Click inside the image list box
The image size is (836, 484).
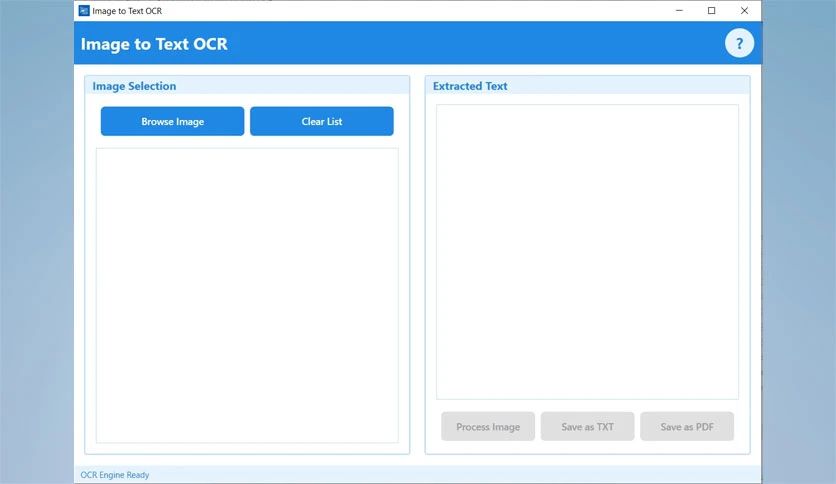[x=247, y=295]
